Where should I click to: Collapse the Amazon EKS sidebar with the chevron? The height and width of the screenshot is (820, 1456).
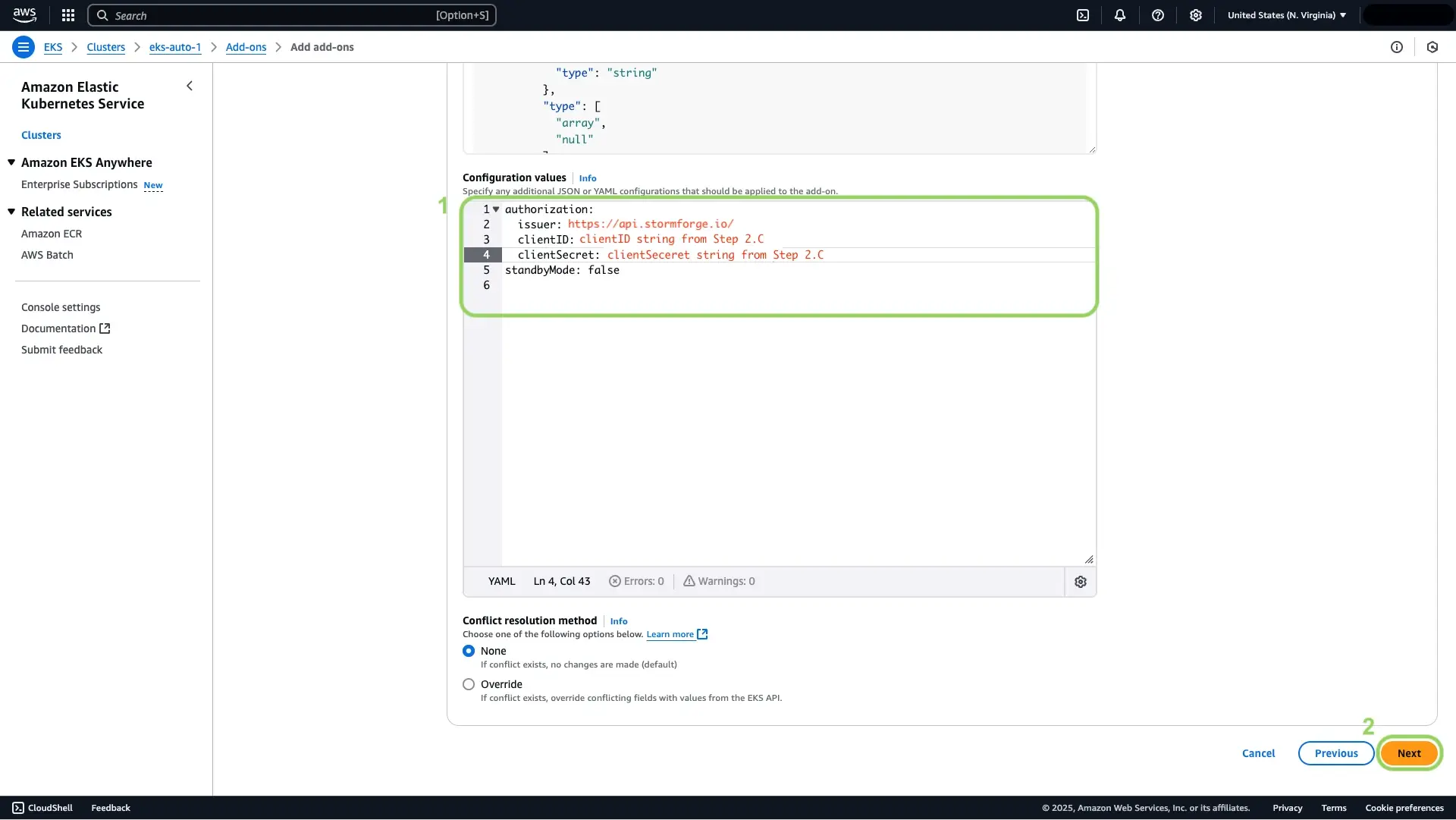coord(190,86)
